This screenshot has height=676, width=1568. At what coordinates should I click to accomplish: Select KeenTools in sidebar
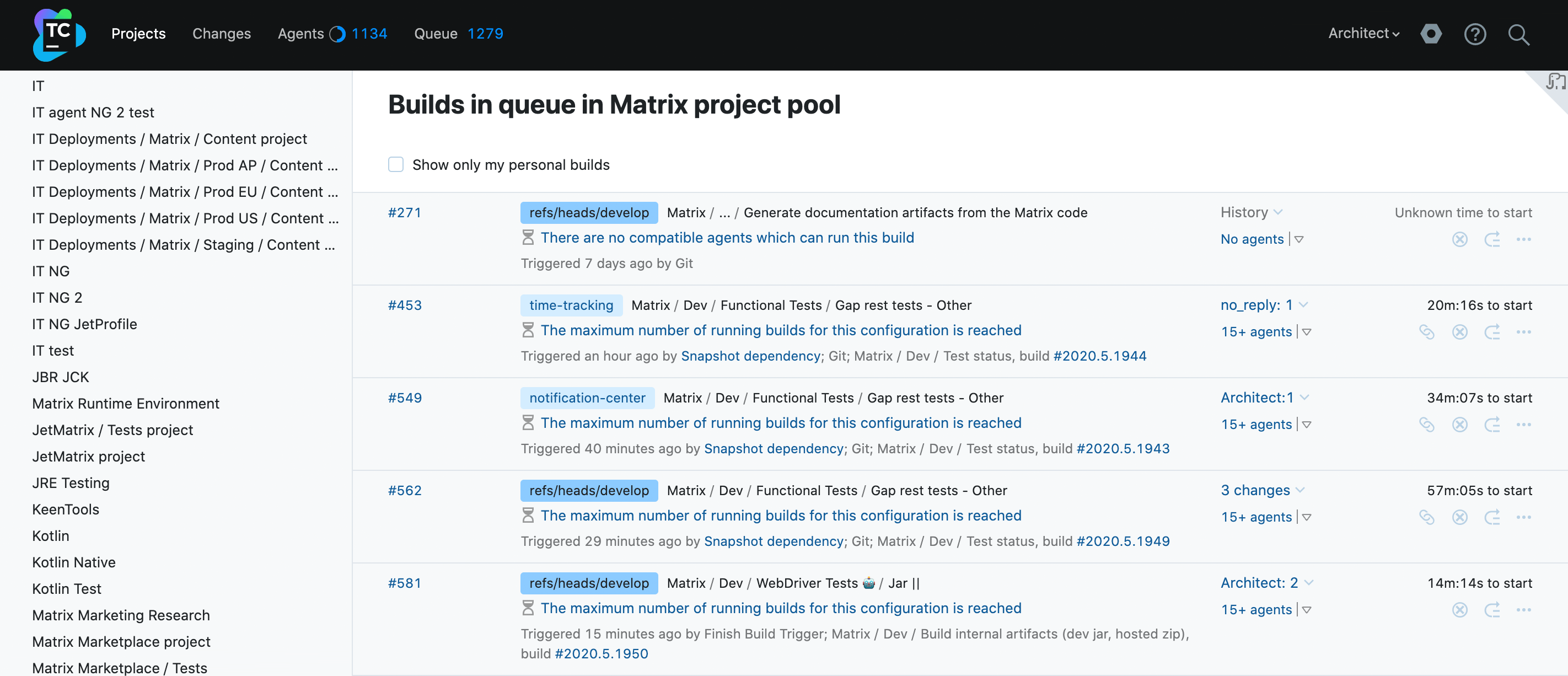pos(65,509)
